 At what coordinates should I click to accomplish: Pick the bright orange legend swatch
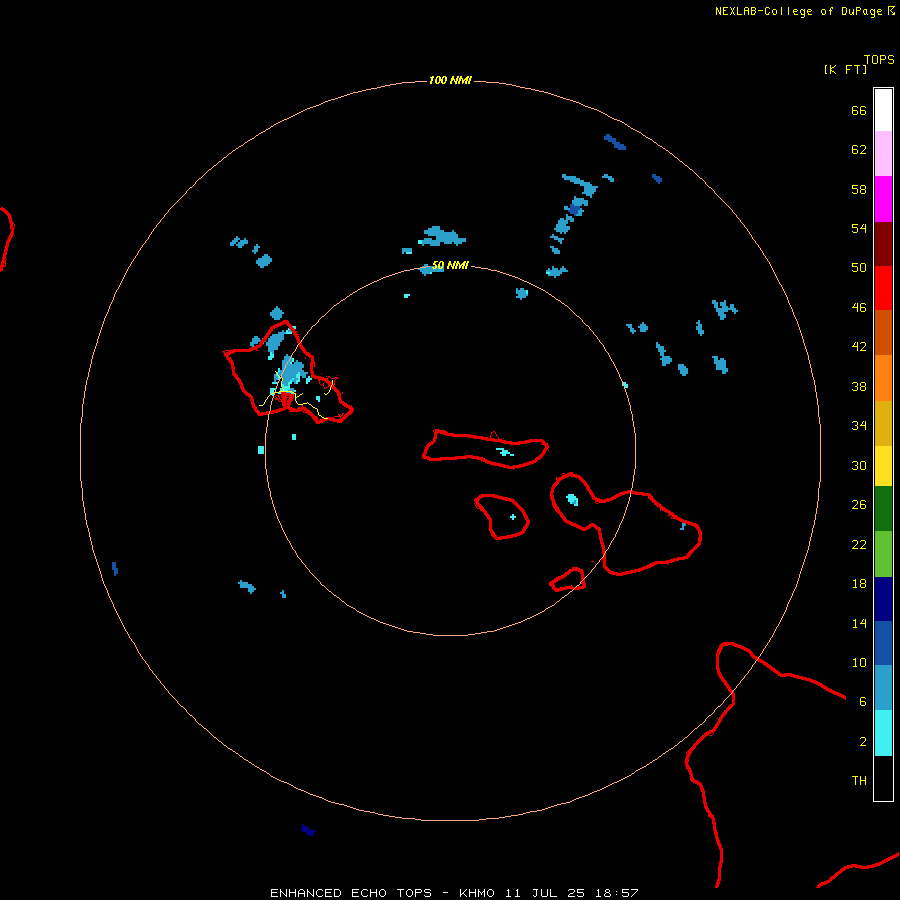point(883,378)
